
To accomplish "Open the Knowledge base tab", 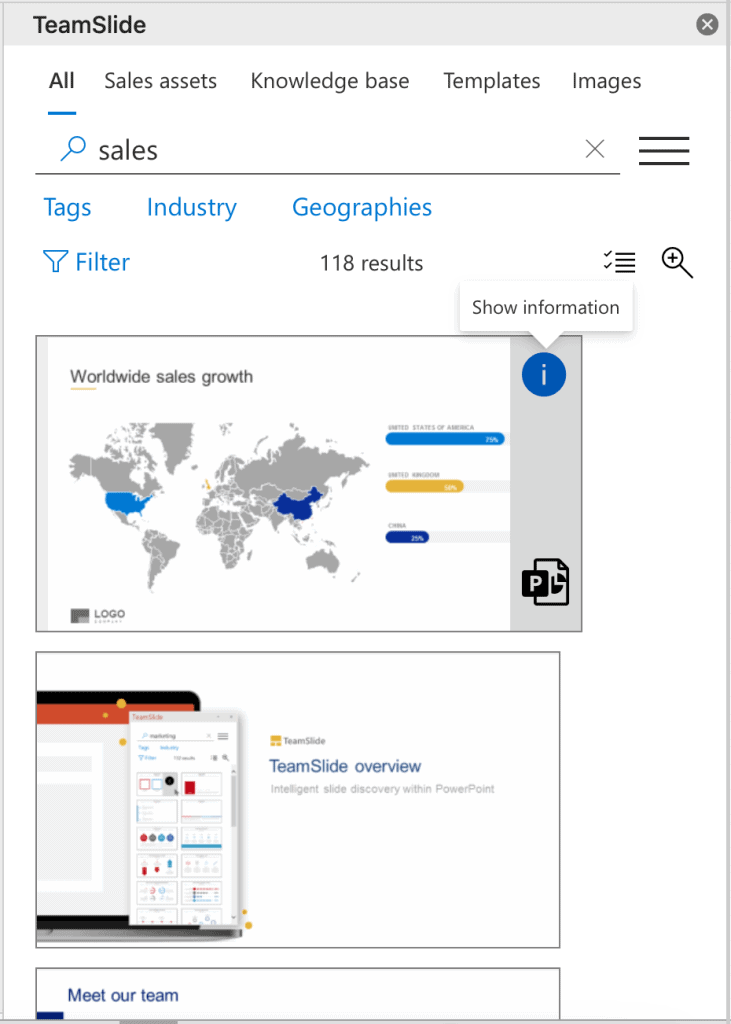I will tap(330, 81).
